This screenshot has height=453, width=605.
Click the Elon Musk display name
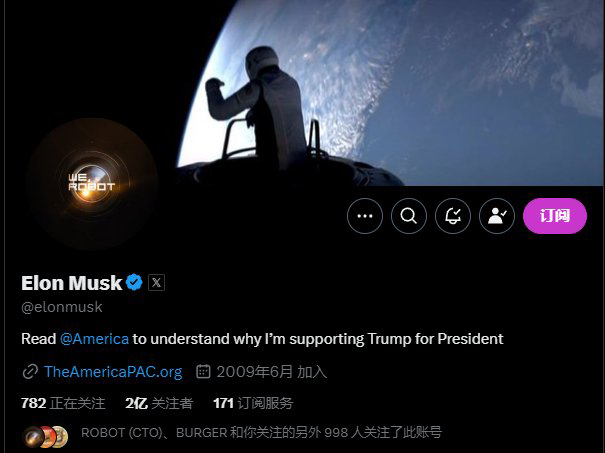[x=71, y=283]
